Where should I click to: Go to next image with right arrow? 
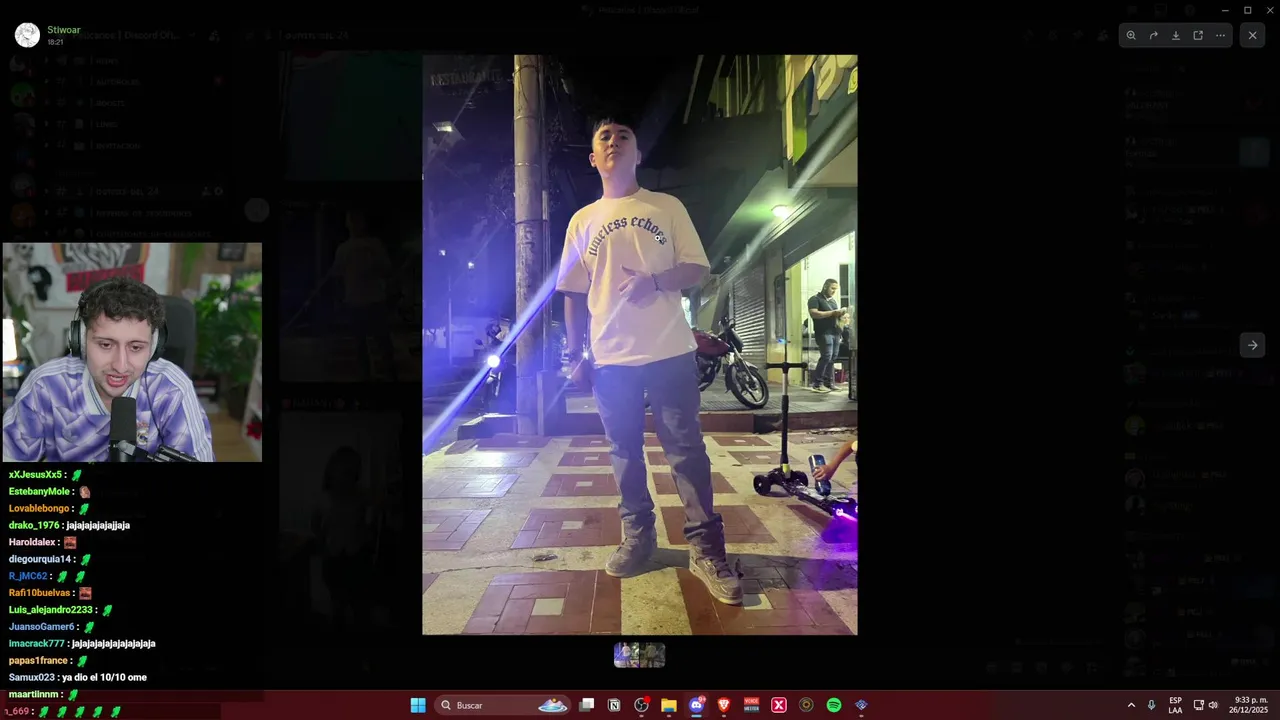(x=1252, y=345)
